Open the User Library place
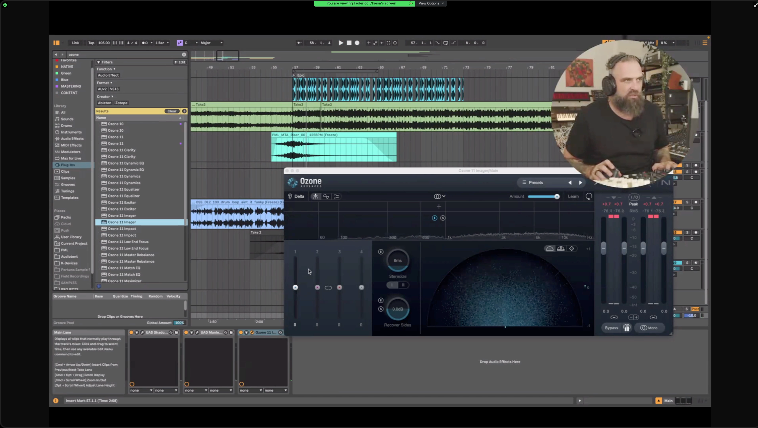758x428 pixels. [71, 237]
